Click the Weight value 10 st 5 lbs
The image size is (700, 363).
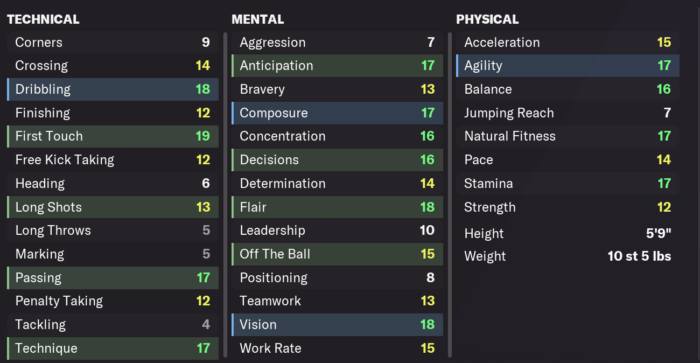click(x=639, y=256)
